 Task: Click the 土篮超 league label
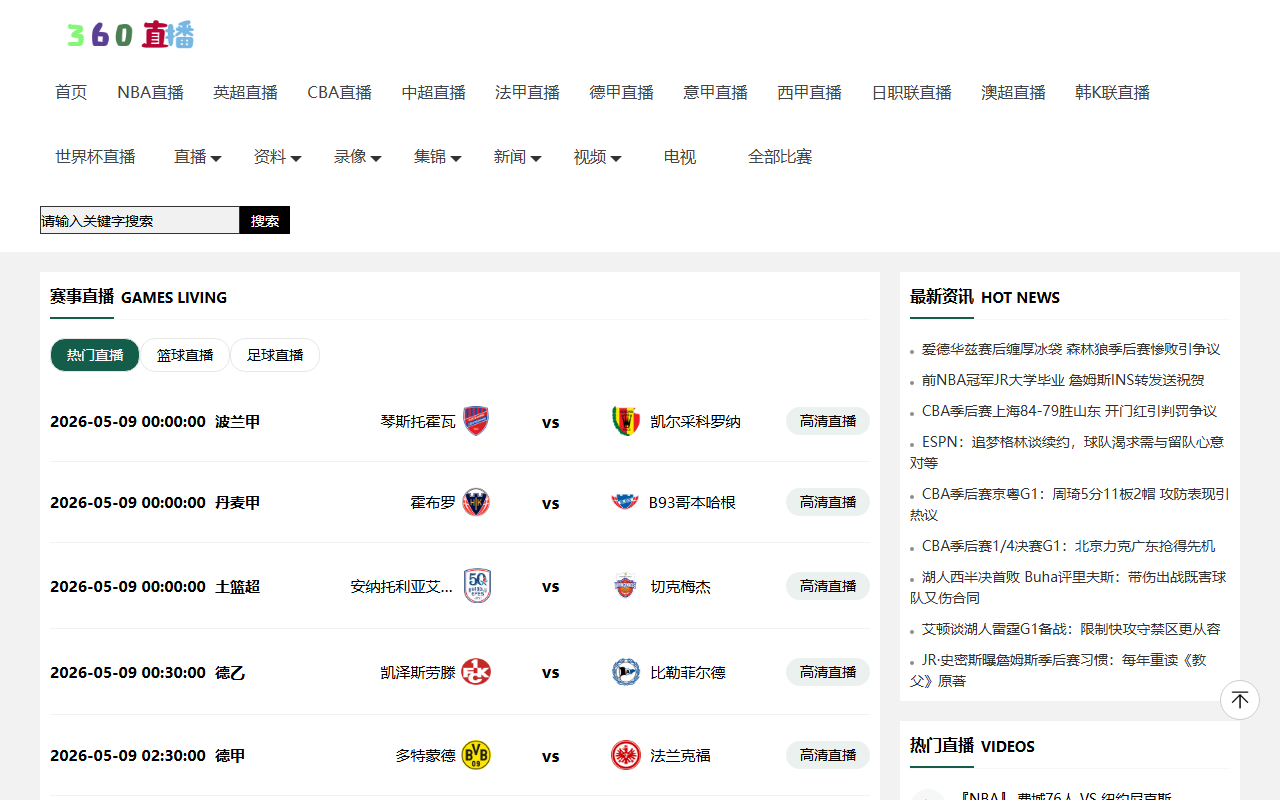pyautogui.click(x=237, y=587)
